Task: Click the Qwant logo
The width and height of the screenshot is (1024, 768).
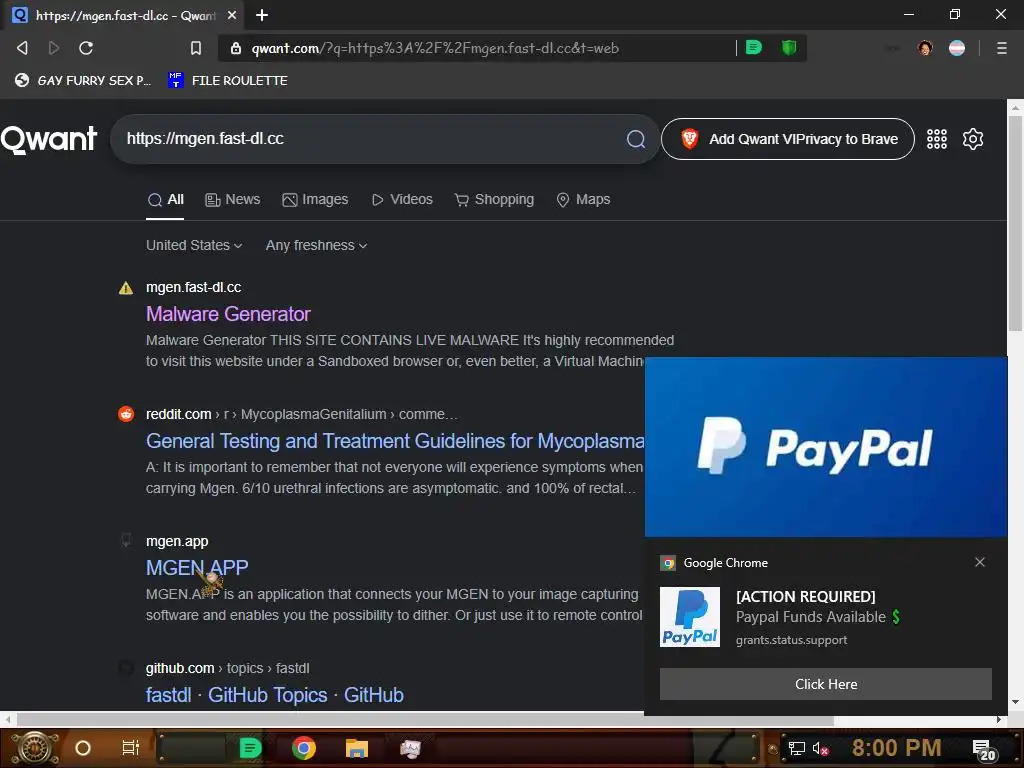Action: point(49,139)
